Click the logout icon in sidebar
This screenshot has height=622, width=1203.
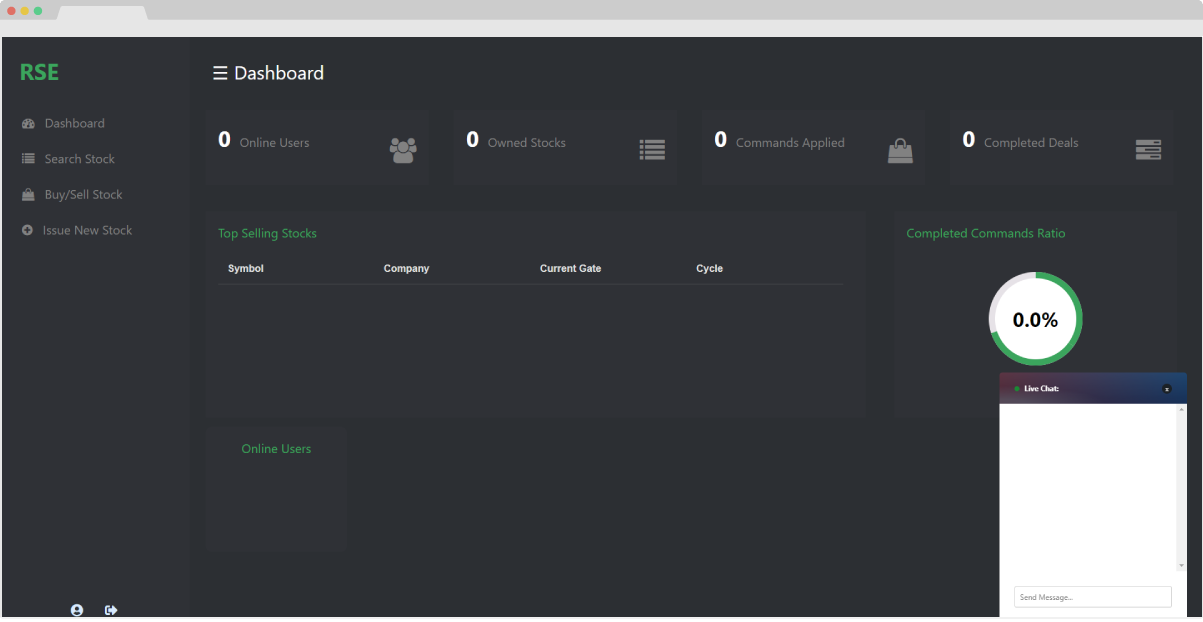pyautogui.click(x=111, y=610)
